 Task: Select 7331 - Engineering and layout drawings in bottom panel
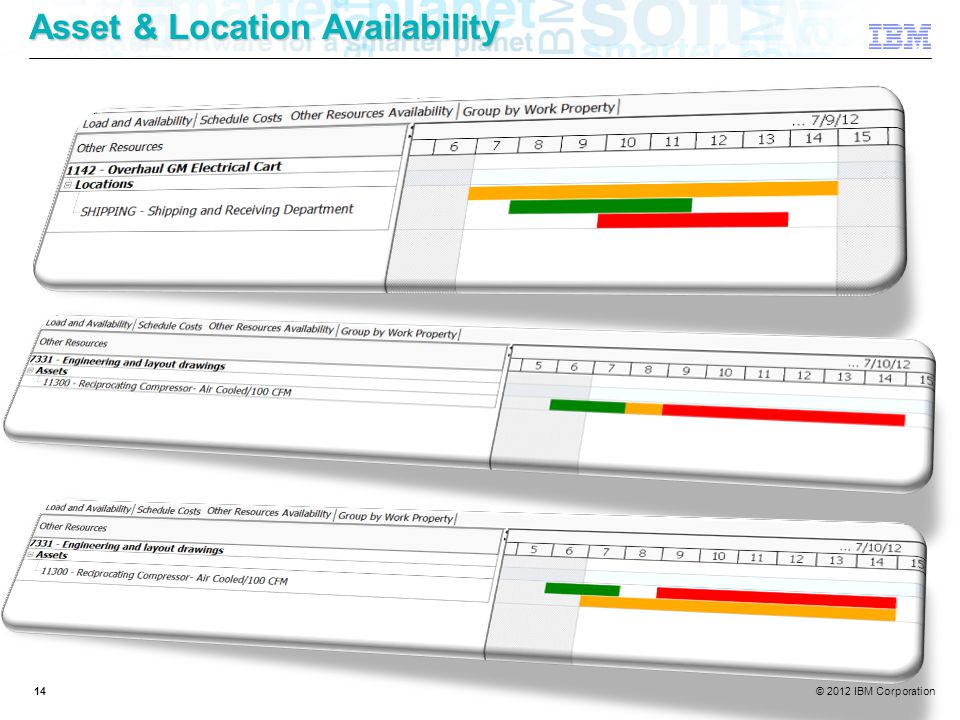[x=127, y=546]
